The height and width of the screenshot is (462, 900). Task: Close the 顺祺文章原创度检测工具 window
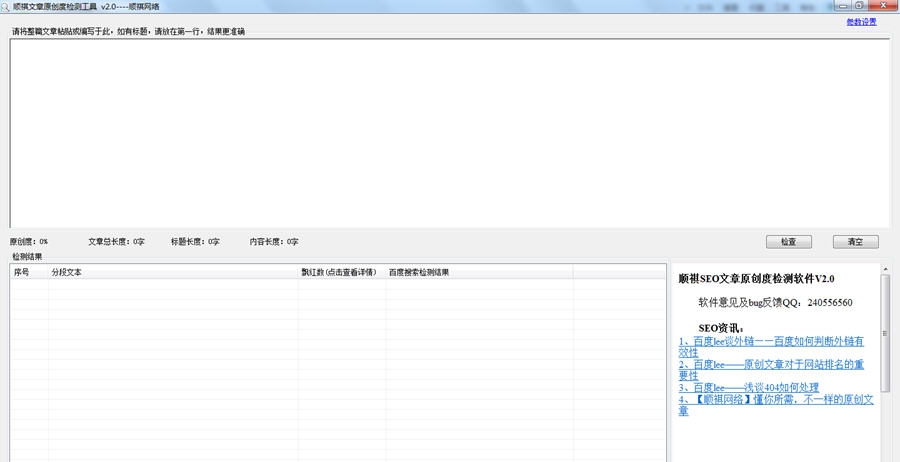pyautogui.click(x=883, y=5)
